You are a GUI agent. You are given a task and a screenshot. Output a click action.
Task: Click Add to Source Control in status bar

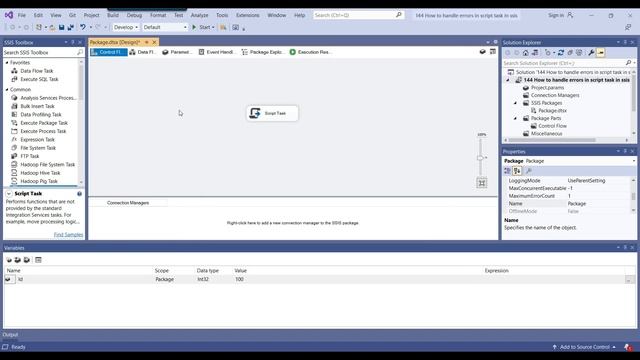tap(584, 347)
